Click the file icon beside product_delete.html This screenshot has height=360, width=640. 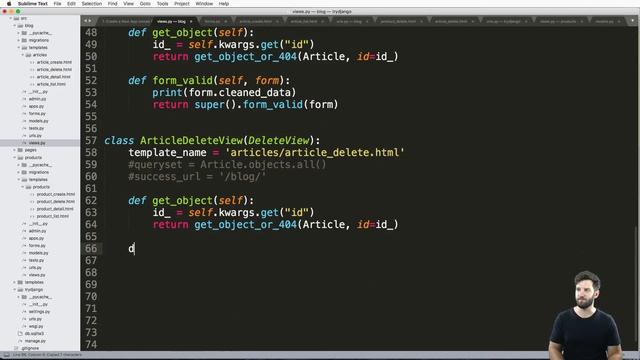pos(32,202)
